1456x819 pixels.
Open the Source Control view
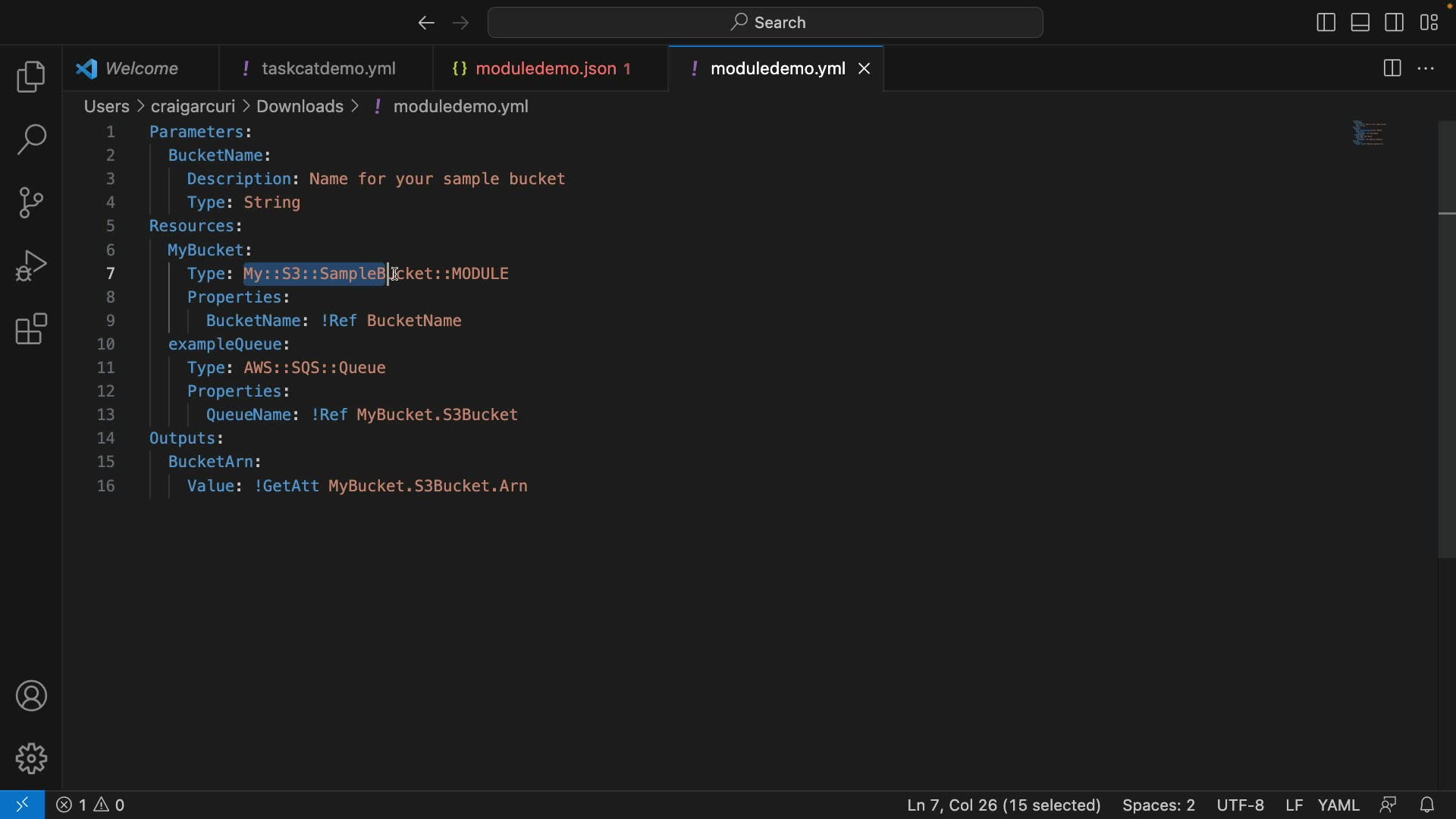click(x=31, y=203)
